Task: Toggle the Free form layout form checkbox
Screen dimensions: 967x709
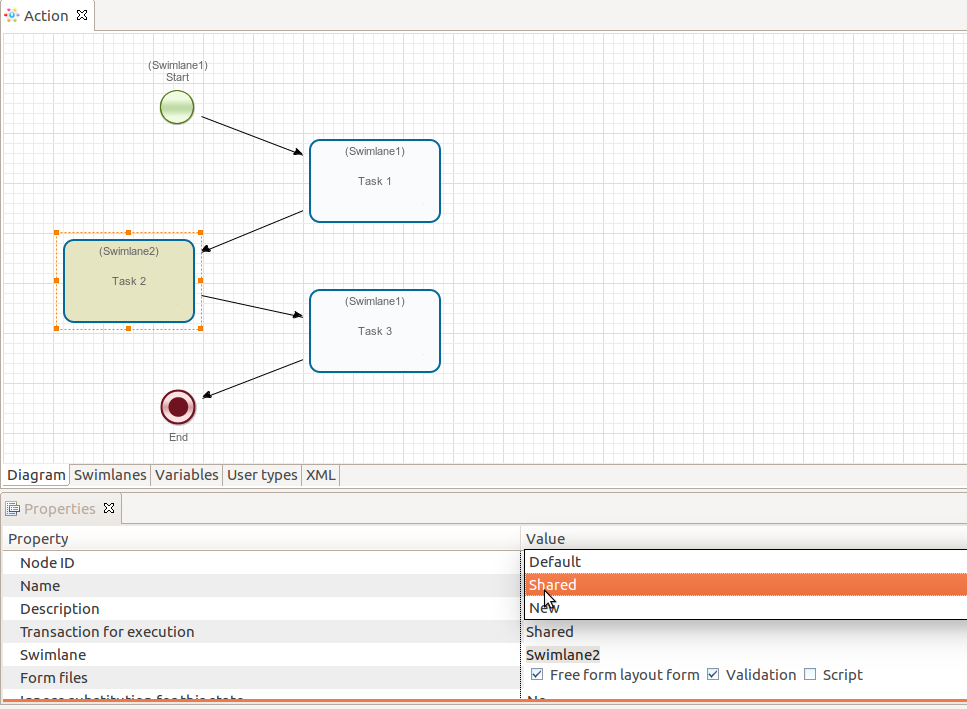Action: pyautogui.click(x=537, y=675)
